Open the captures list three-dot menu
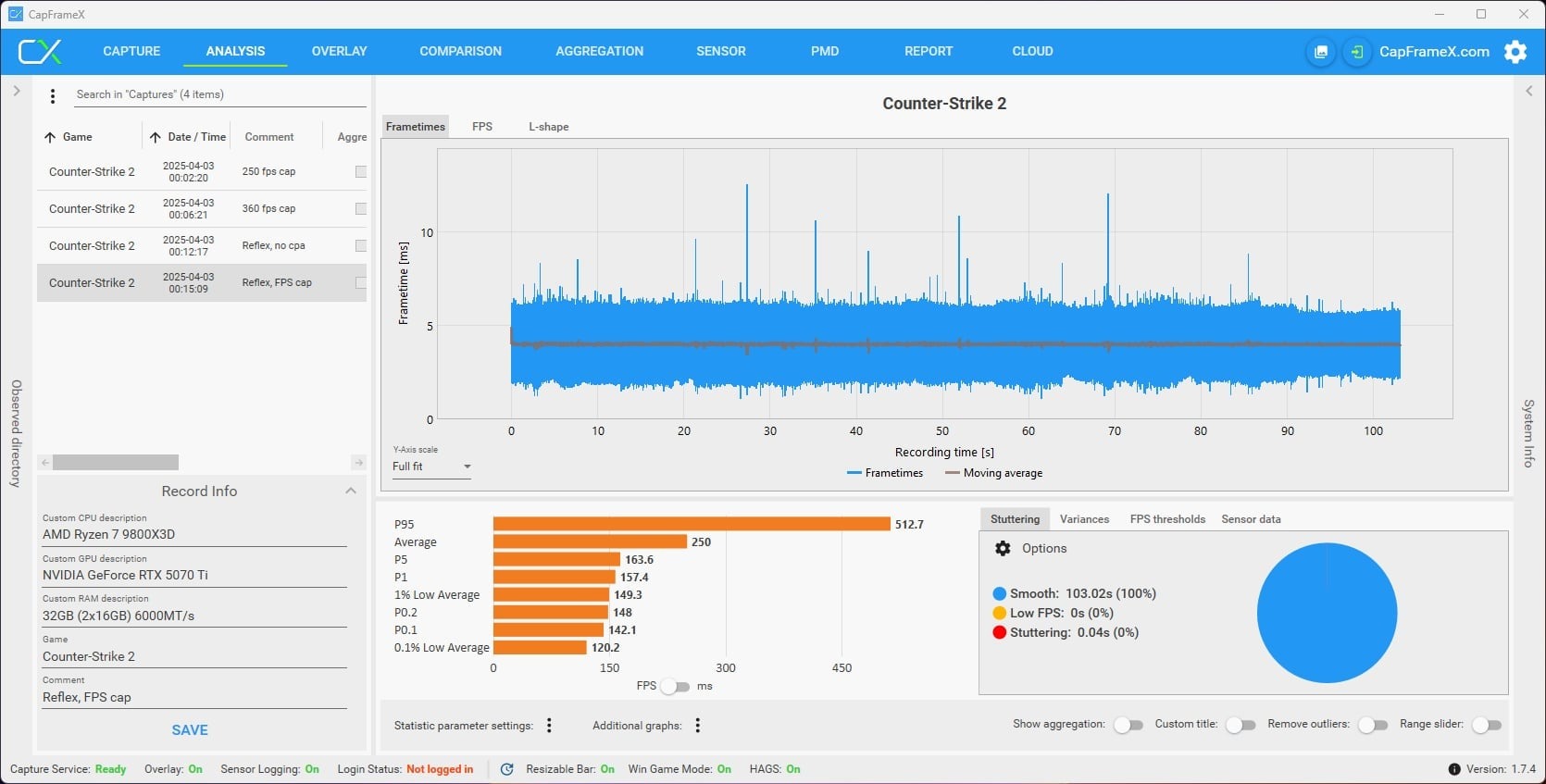The image size is (1546, 784). click(x=53, y=95)
